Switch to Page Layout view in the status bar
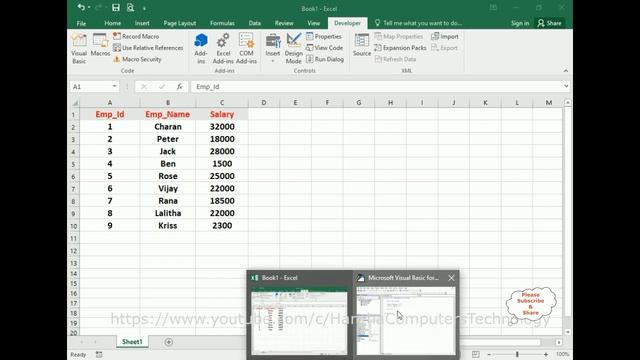 [476, 354]
